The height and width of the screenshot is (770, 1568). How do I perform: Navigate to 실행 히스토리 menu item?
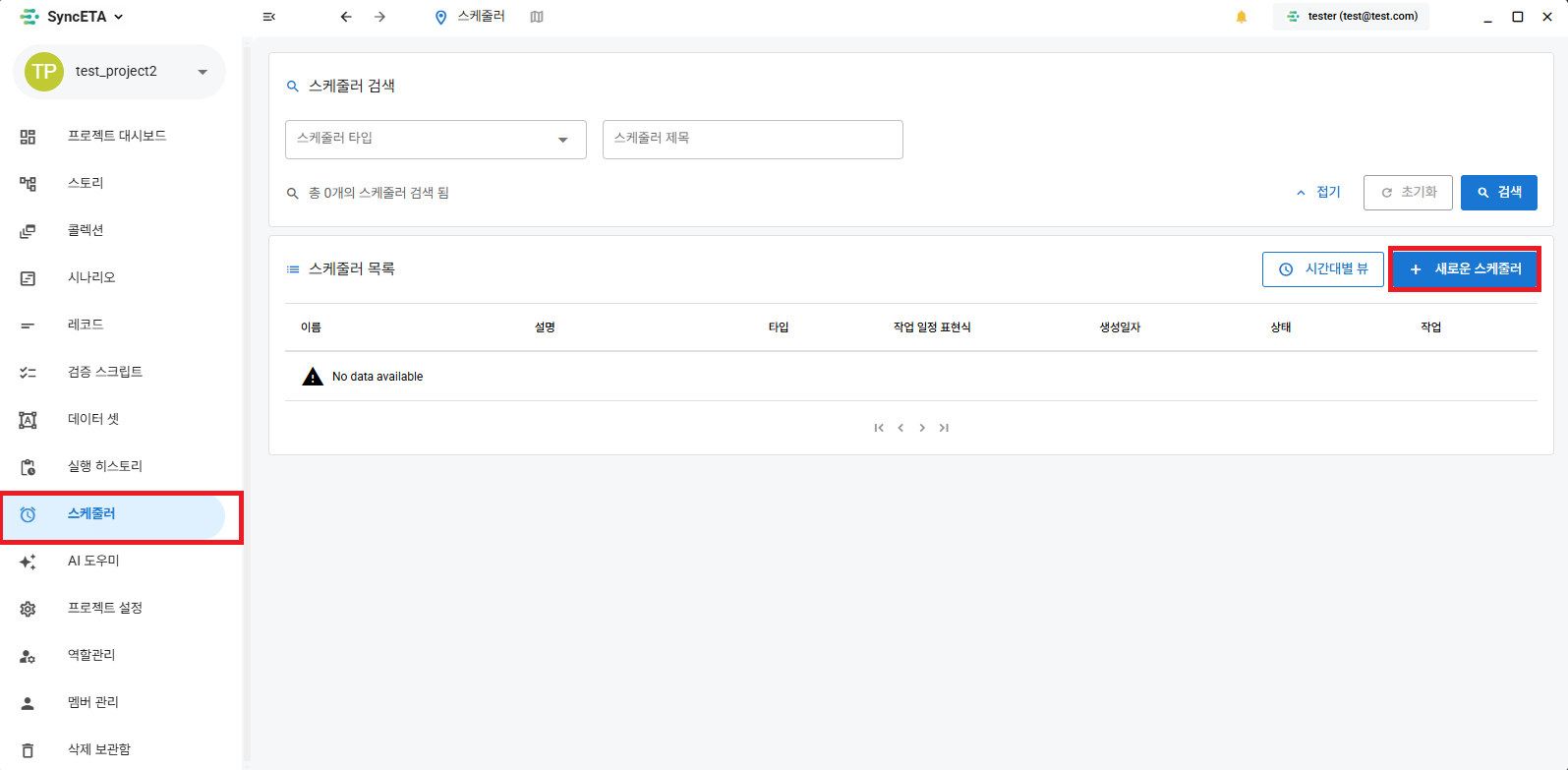click(x=104, y=466)
